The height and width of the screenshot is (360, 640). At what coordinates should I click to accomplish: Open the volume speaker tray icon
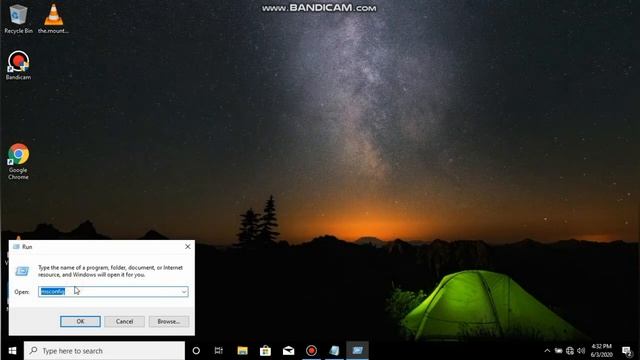pos(581,351)
